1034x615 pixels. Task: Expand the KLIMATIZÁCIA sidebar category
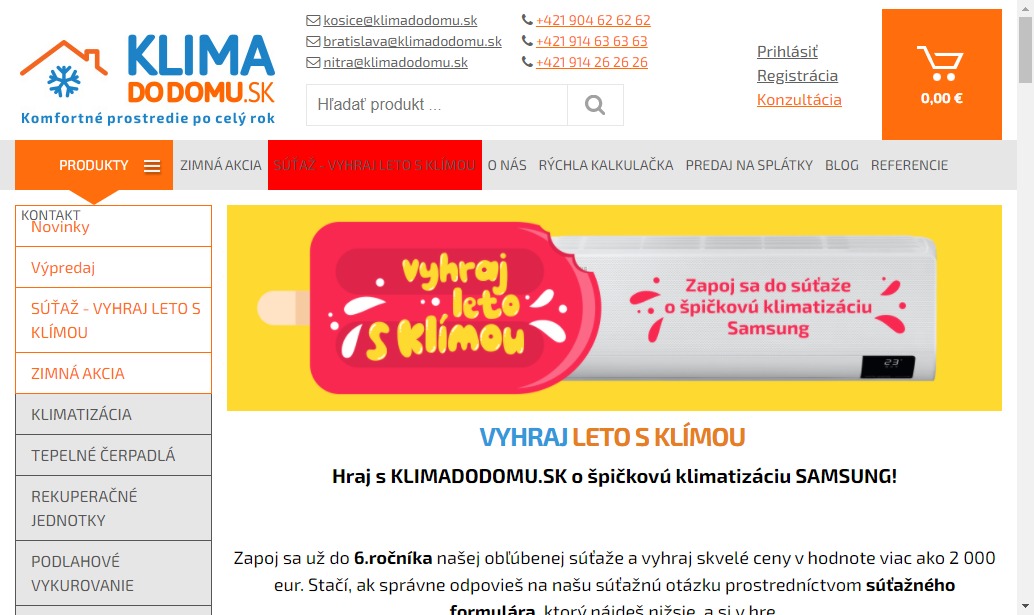(x=113, y=415)
